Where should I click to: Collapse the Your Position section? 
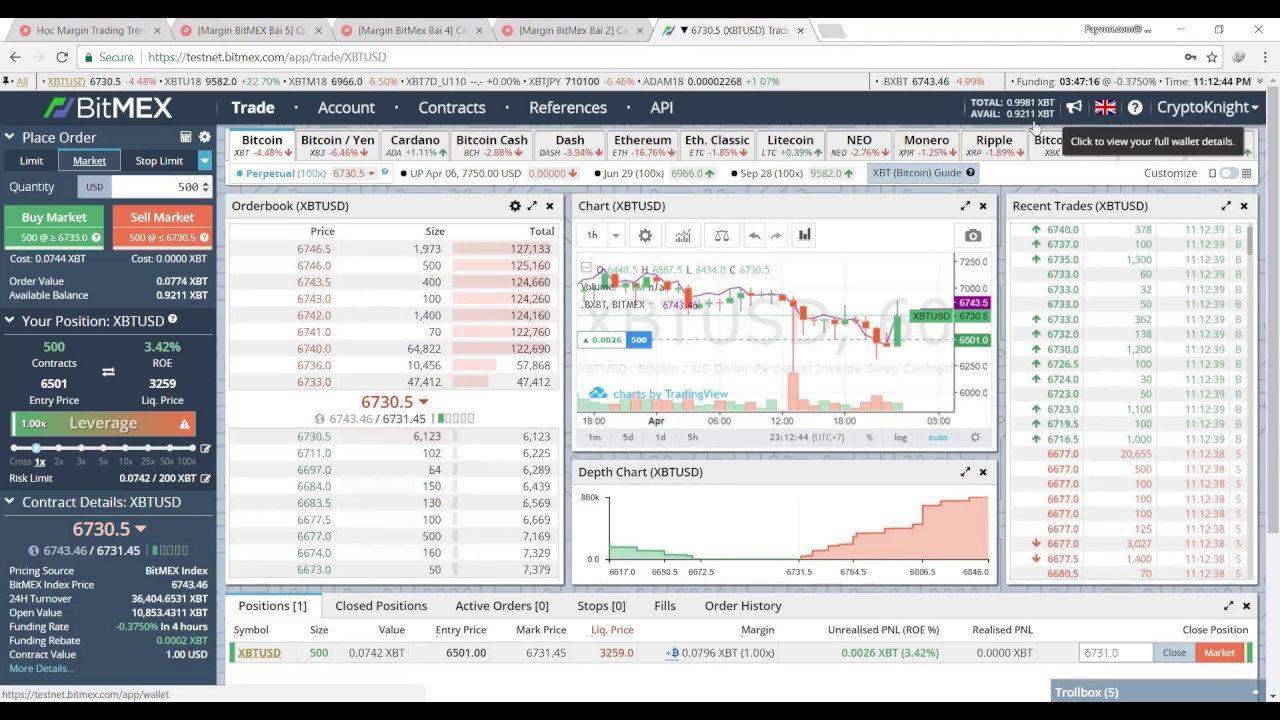(9, 321)
